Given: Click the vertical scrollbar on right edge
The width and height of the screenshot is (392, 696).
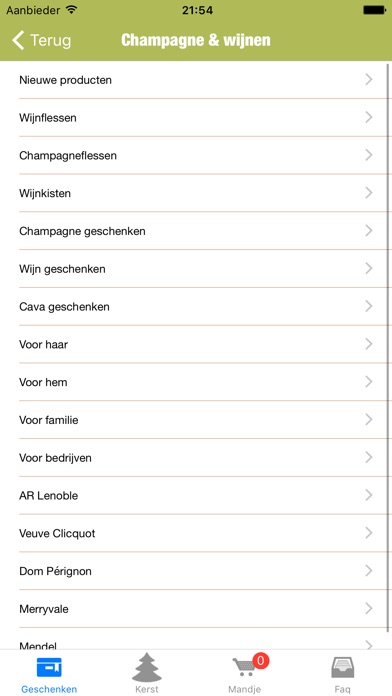Looking at the screenshot, I should pyautogui.click(x=389, y=346).
